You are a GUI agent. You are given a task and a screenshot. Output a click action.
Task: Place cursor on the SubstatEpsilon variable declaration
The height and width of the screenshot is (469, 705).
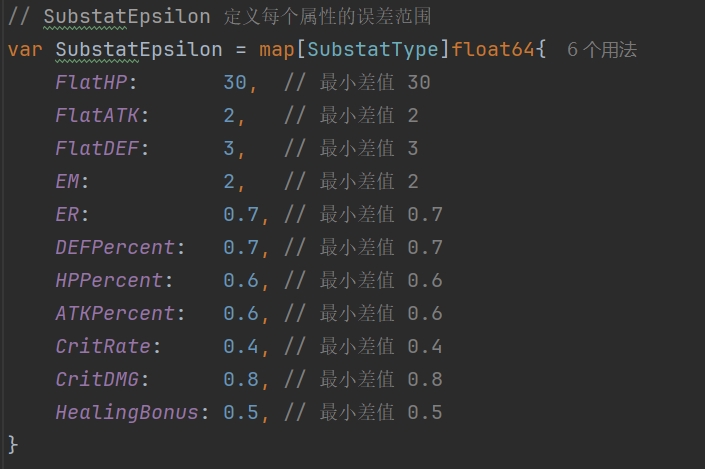tap(139, 49)
